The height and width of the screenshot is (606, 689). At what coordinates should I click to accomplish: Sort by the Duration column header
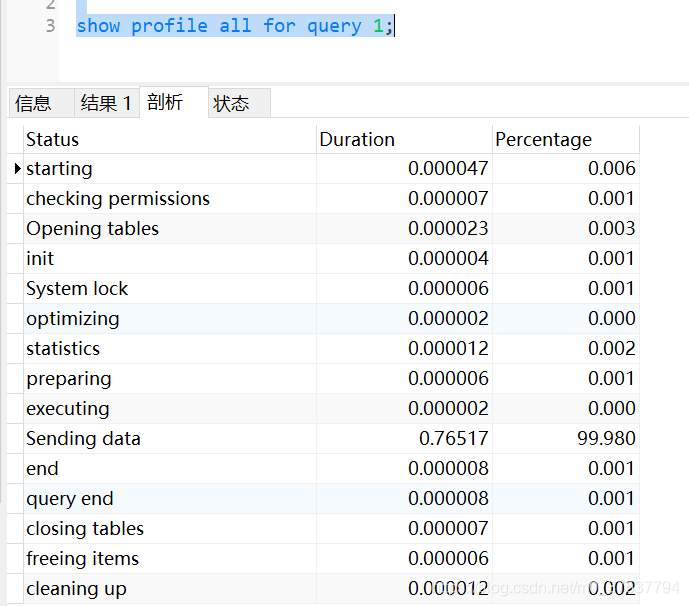[x=404, y=139]
